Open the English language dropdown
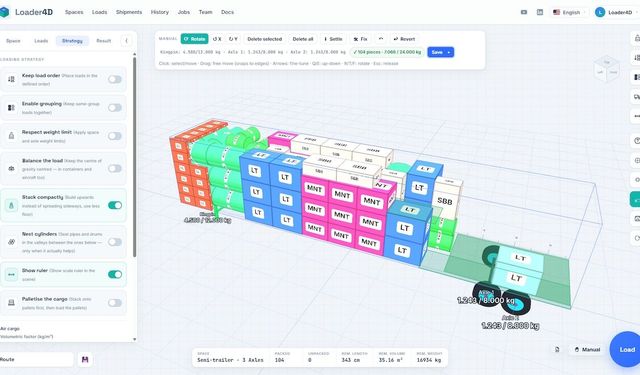640x375 pixels. (569, 12)
